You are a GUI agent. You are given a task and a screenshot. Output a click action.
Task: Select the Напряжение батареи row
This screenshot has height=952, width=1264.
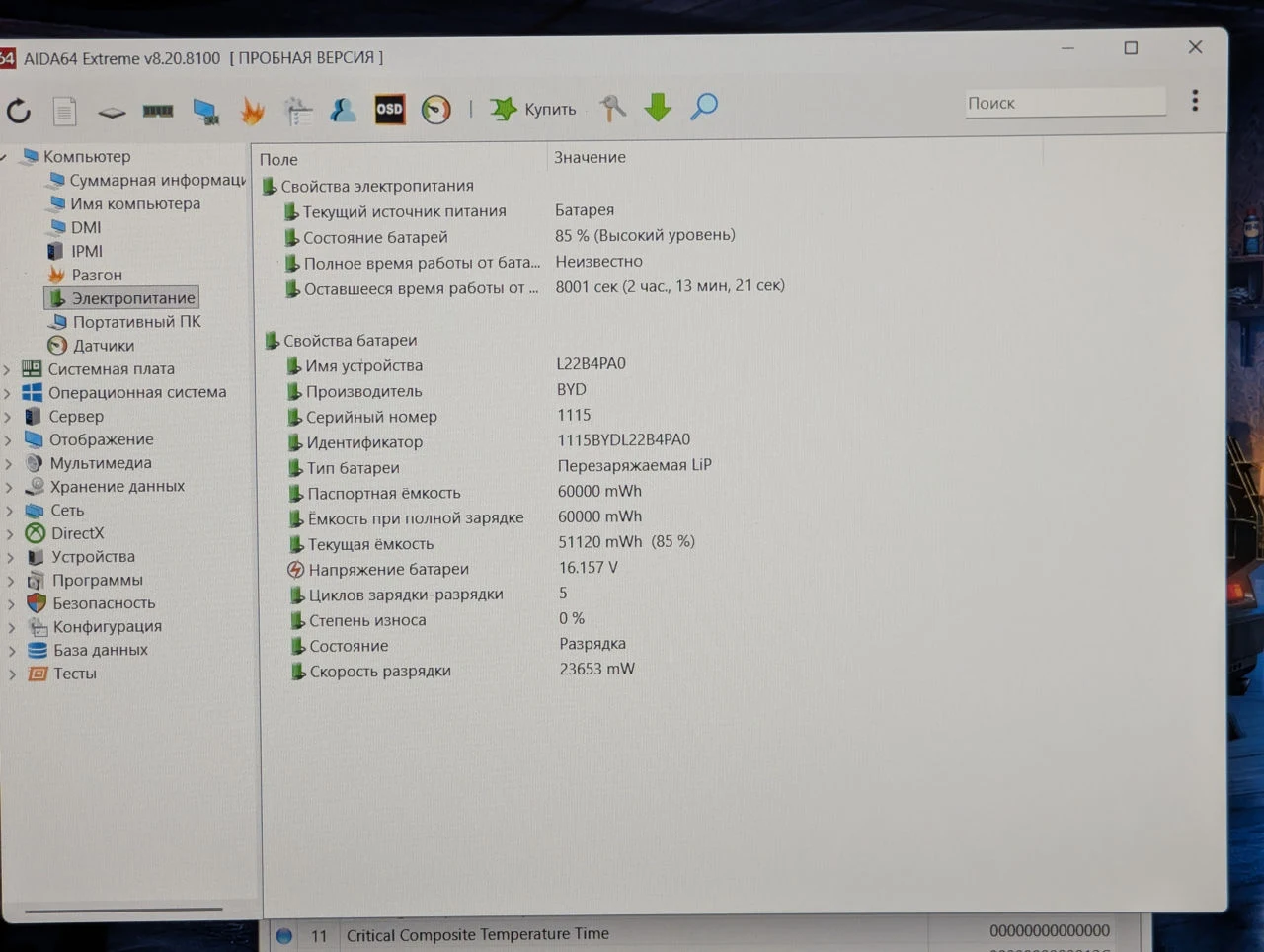click(x=452, y=569)
